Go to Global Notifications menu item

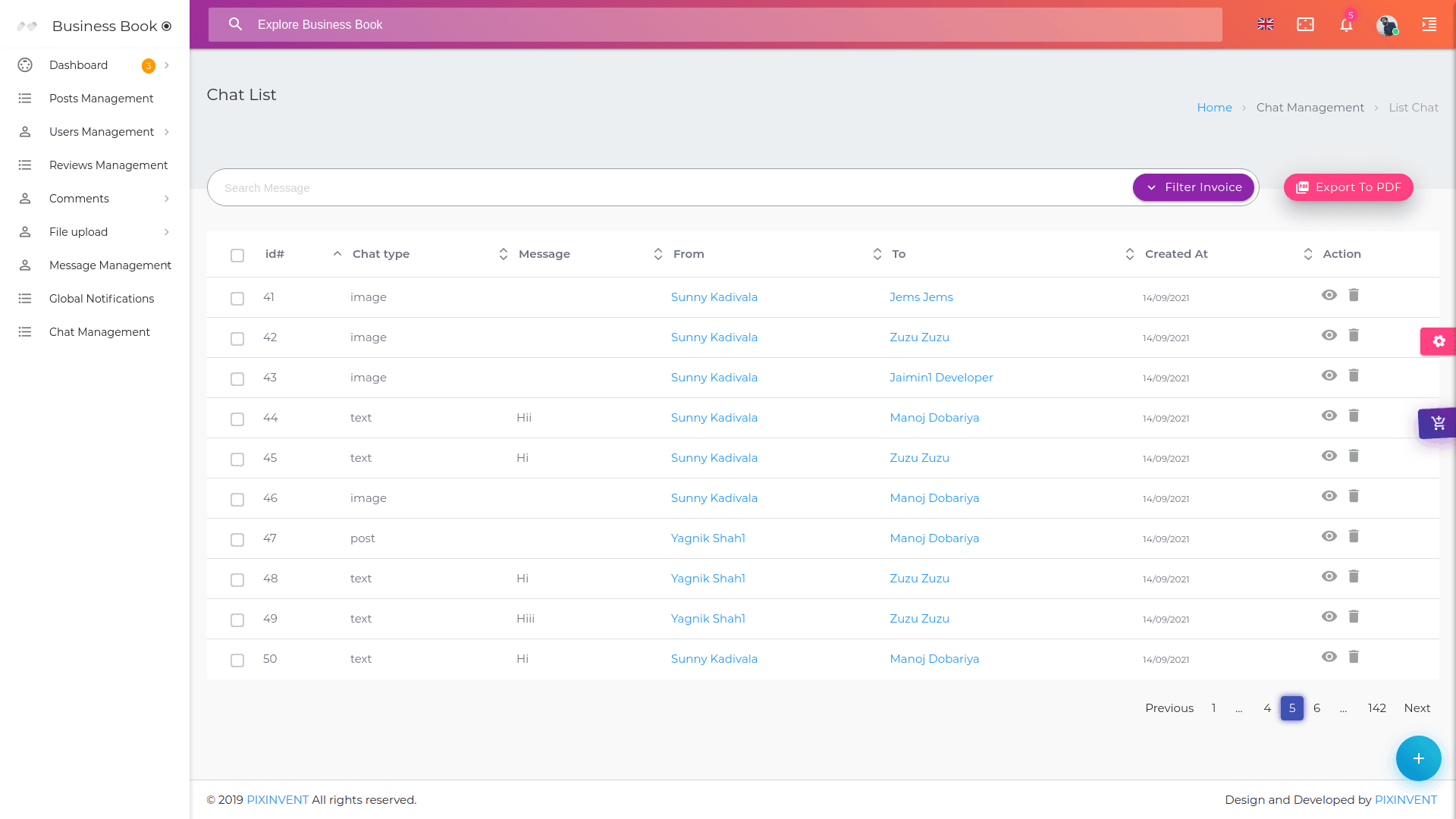[x=101, y=299]
